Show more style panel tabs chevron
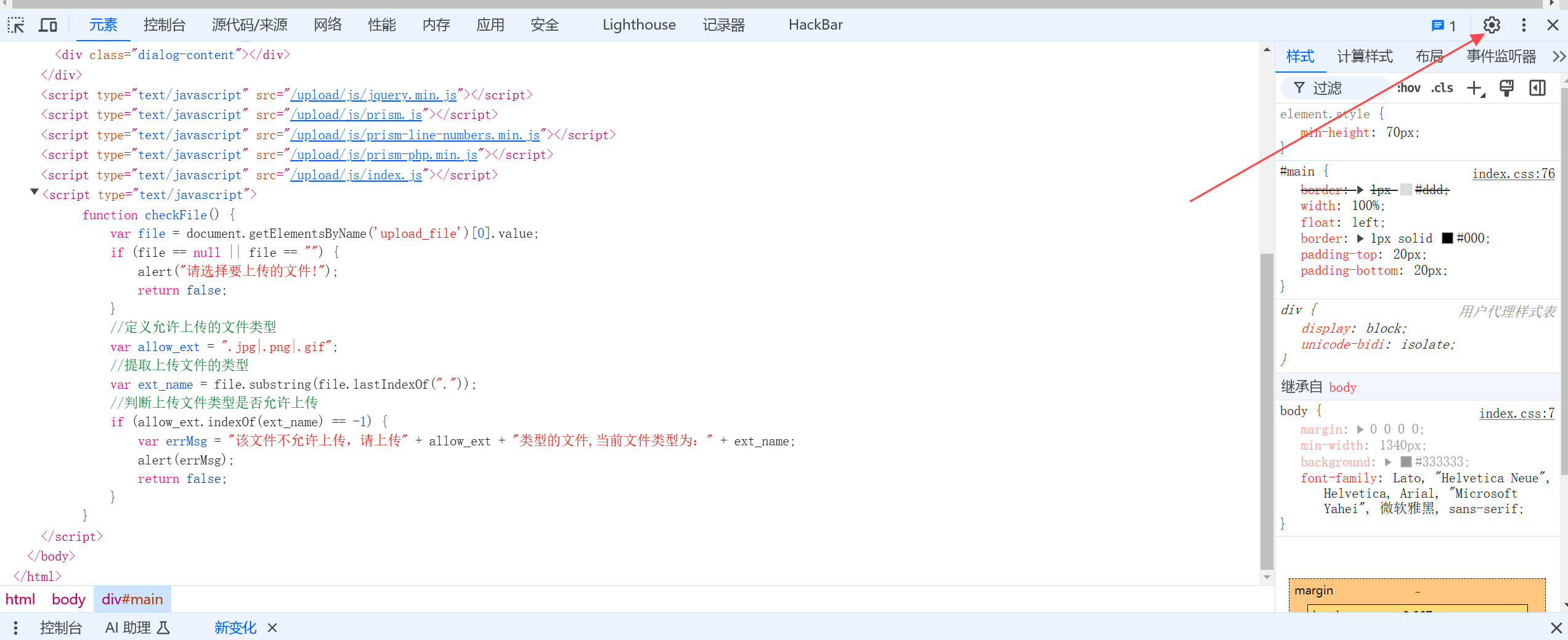Image resolution: width=1568 pixels, height=640 pixels. click(x=1558, y=57)
